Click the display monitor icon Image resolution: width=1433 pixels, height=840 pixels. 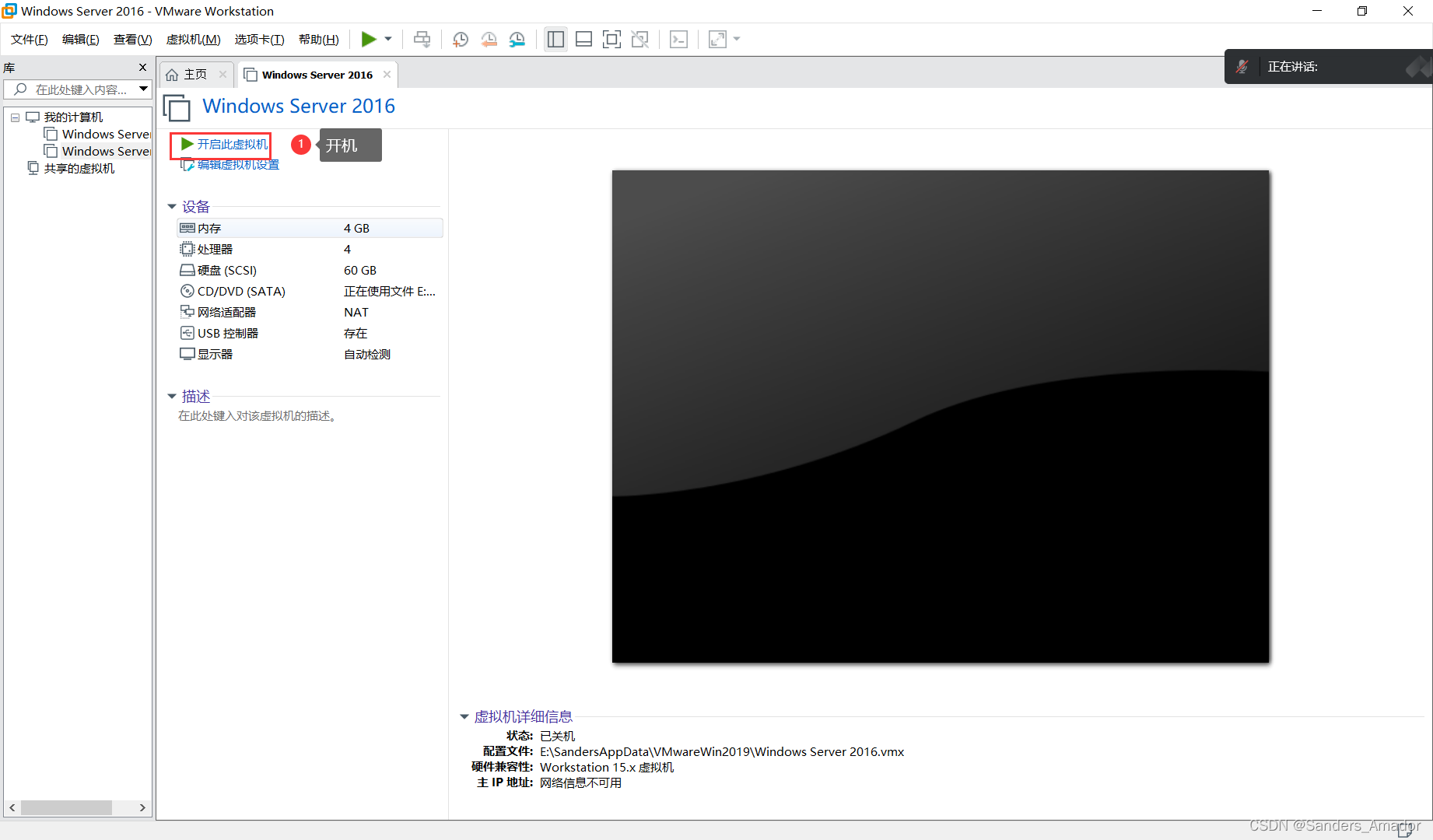coord(187,354)
